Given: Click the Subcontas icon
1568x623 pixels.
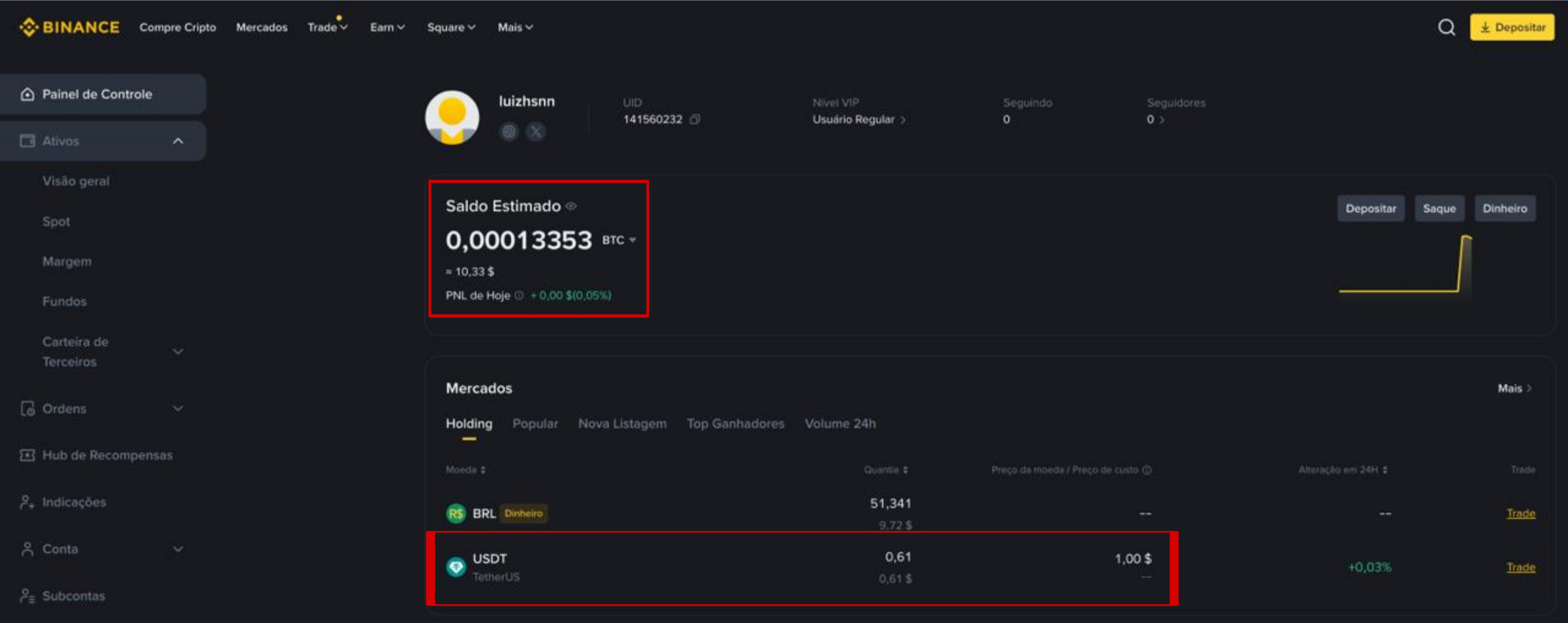Looking at the screenshot, I should [x=27, y=596].
